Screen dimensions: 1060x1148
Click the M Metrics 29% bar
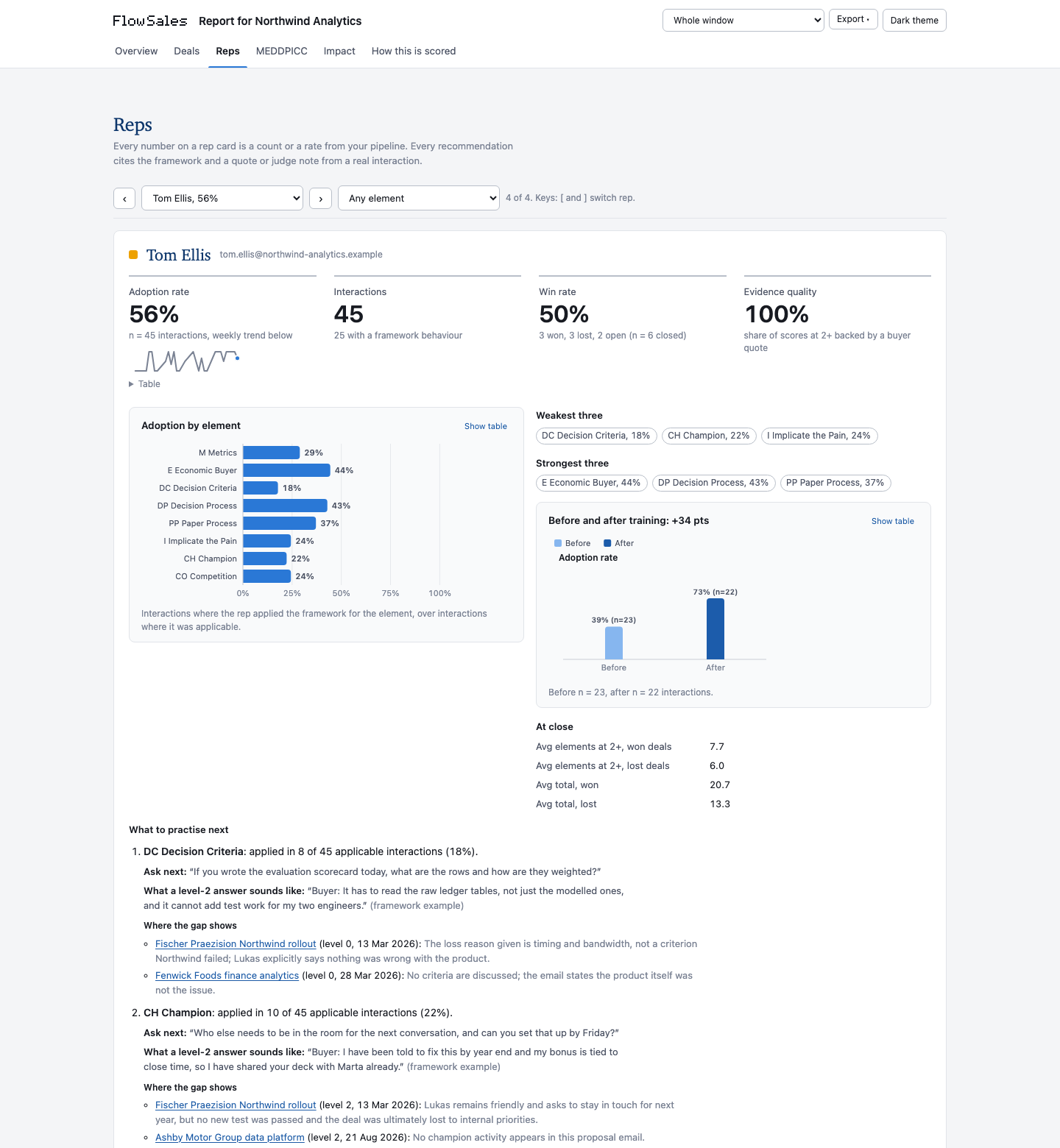pyautogui.click(x=272, y=453)
